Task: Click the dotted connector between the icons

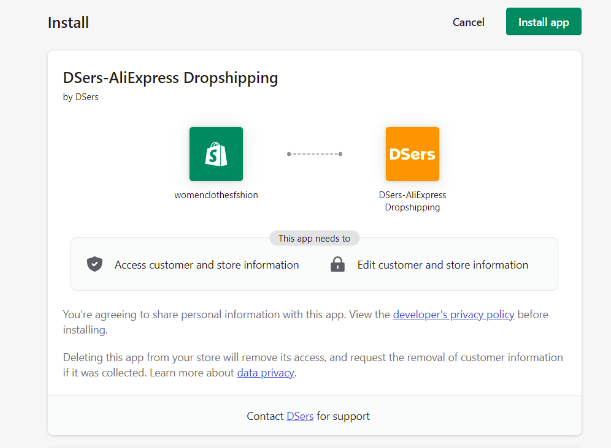Action: (x=314, y=154)
